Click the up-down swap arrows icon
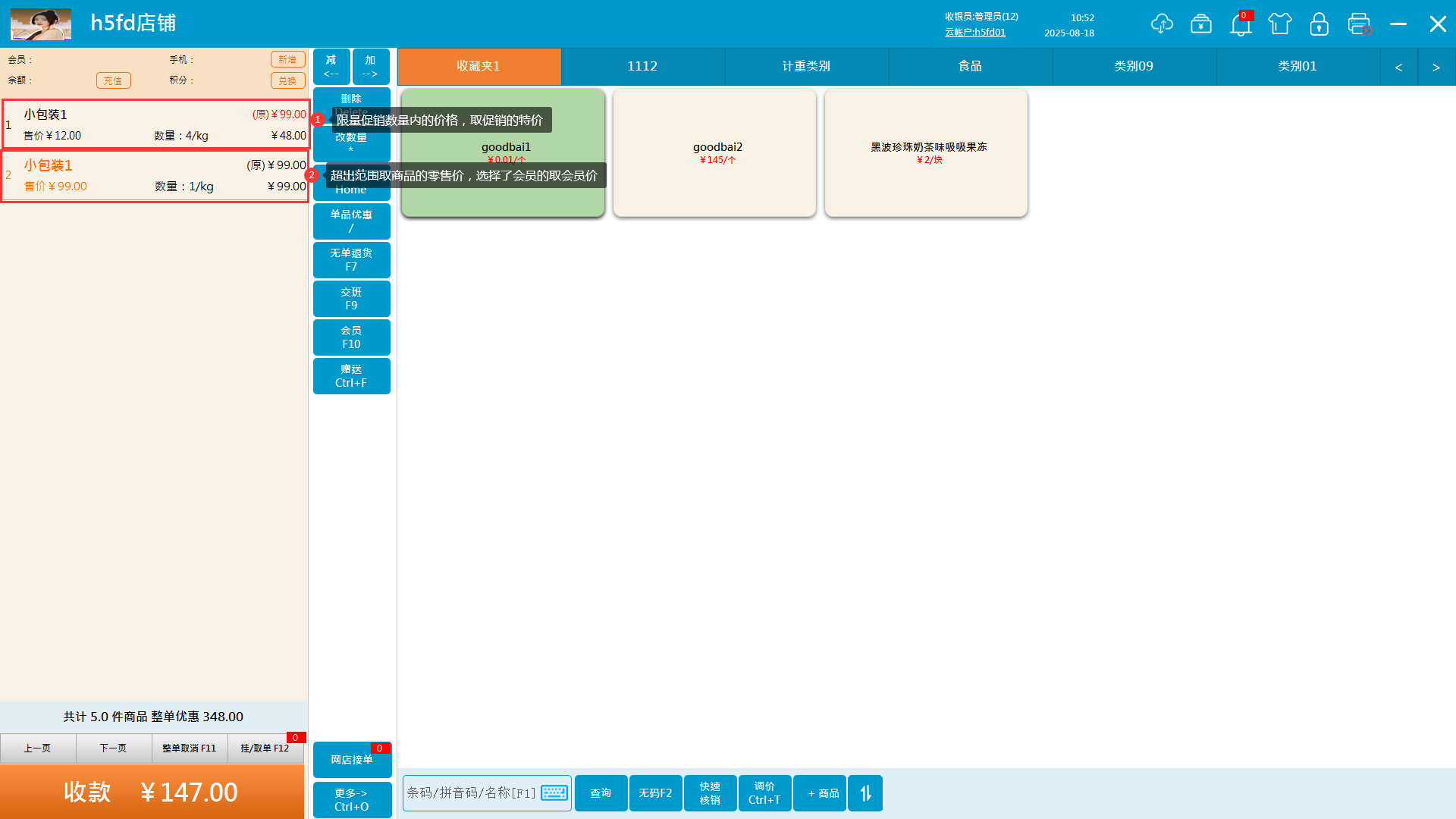This screenshot has height=819, width=1456. [865, 793]
